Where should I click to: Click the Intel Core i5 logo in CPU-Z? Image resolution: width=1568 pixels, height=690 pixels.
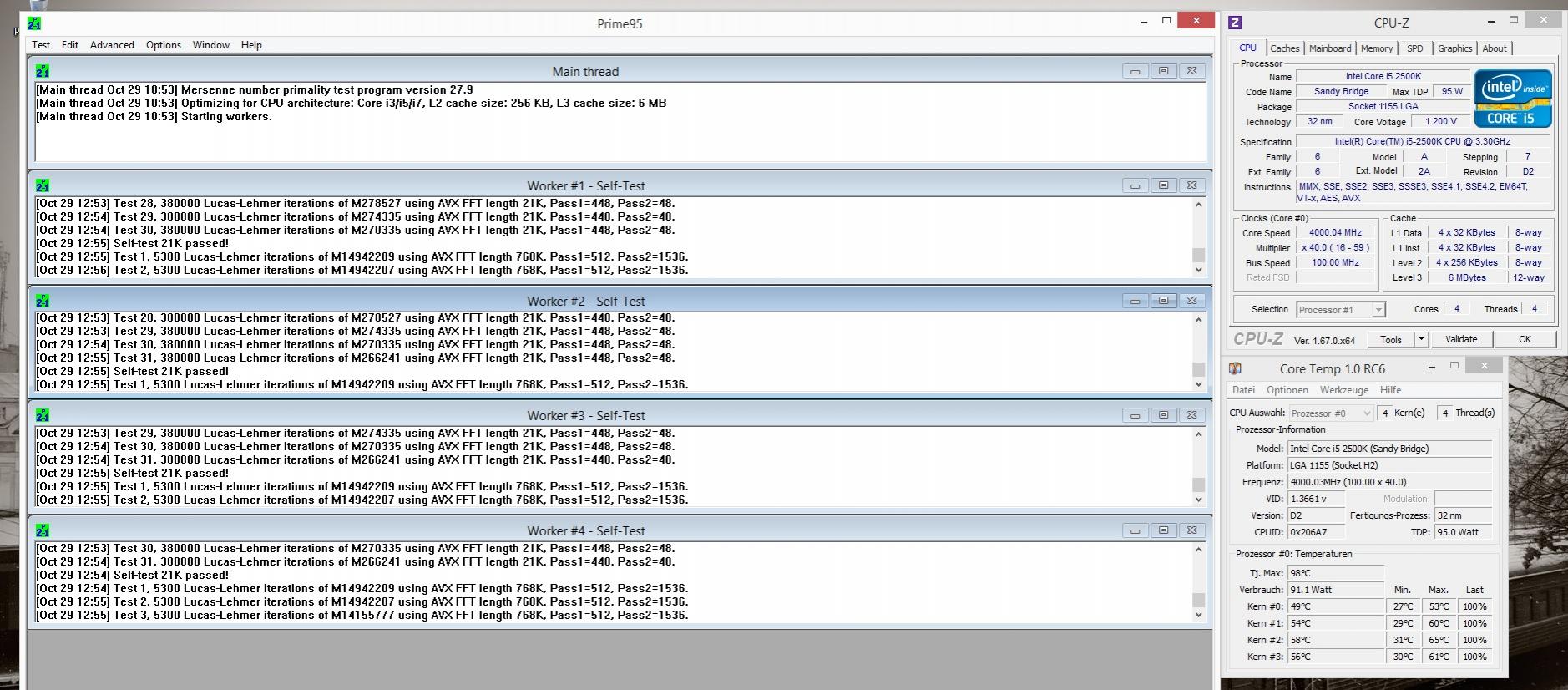(x=1512, y=99)
